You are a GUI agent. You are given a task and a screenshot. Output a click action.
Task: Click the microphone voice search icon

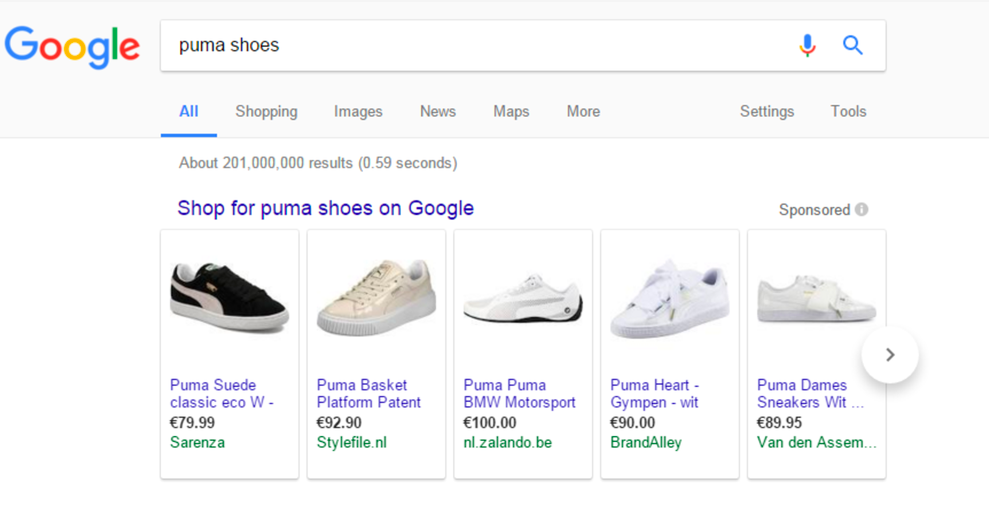click(807, 45)
